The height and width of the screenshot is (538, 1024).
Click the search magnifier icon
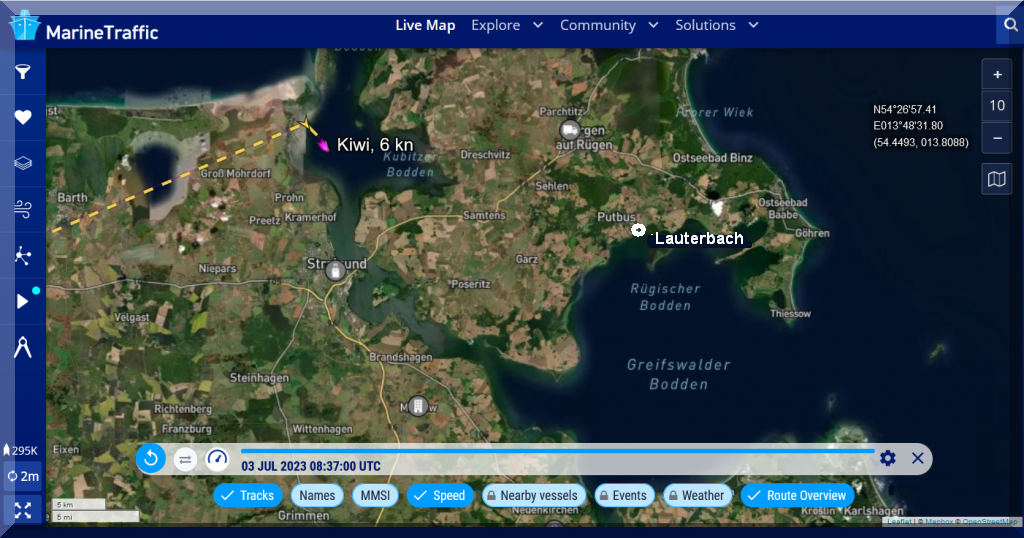(1009, 26)
